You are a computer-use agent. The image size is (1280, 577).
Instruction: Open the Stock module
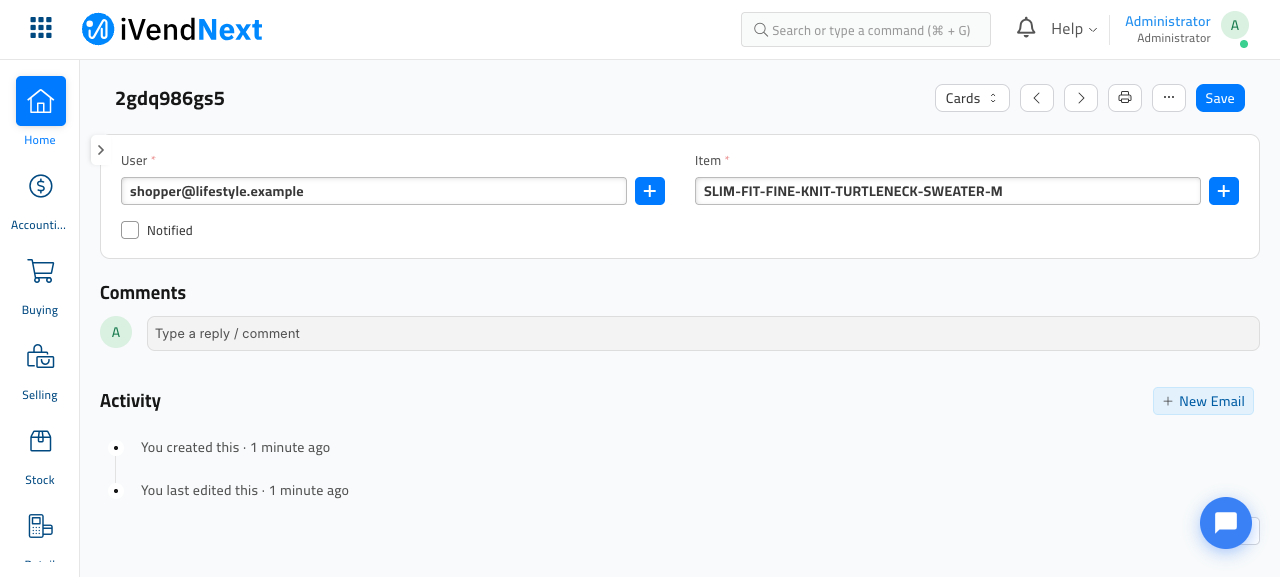pyautogui.click(x=41, y=457)
